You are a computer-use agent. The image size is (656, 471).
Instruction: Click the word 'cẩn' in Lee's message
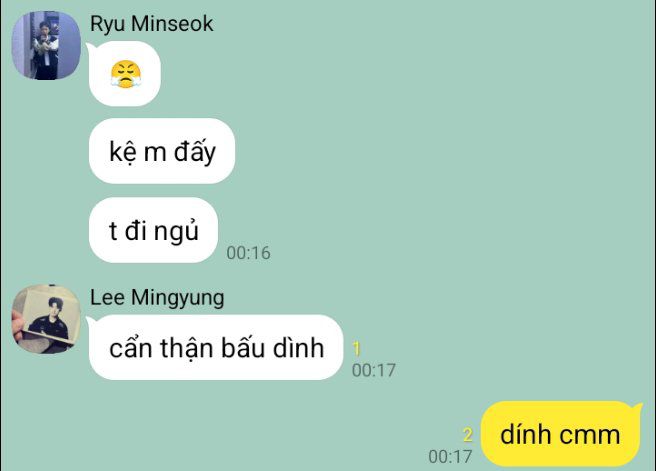pyautogui.click(x=130, y=348)
